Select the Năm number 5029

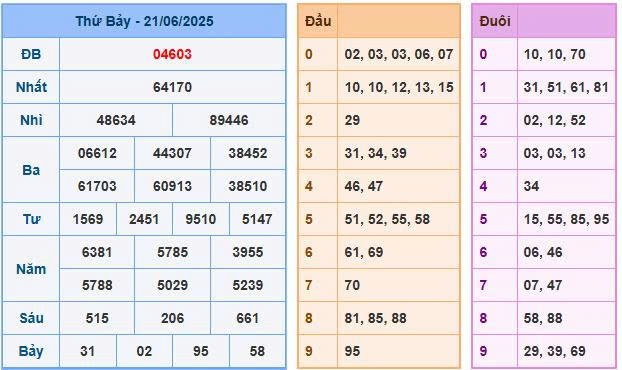[172, 285]
